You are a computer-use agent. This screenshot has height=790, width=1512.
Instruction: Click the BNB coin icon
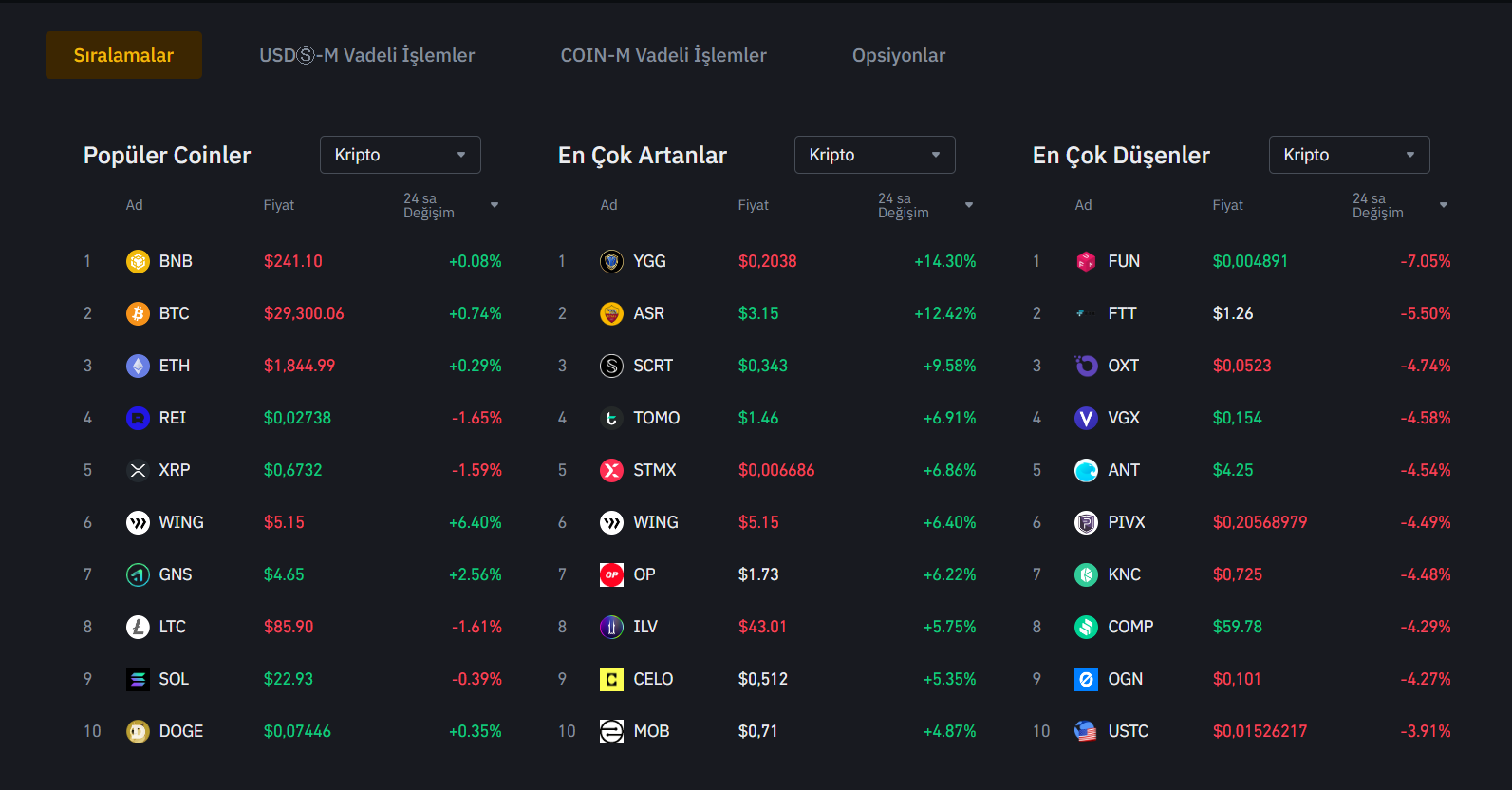click(138, 261)
